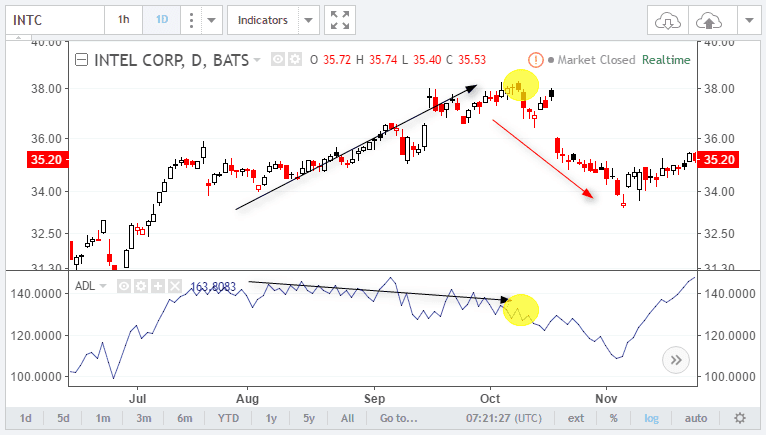The image size is (766, 435).
Task: Switch to the 1h interval
Action: pyautogui.click(x=124, y=20)
